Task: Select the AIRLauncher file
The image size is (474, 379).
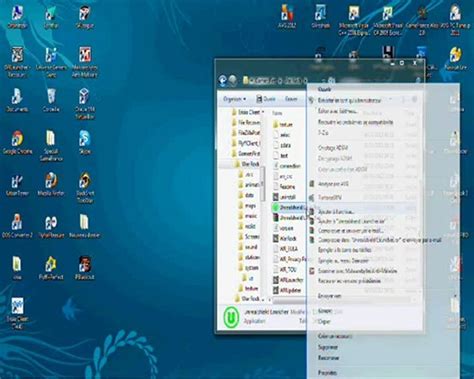Action: pyautogui.click(x=288, y=280)
